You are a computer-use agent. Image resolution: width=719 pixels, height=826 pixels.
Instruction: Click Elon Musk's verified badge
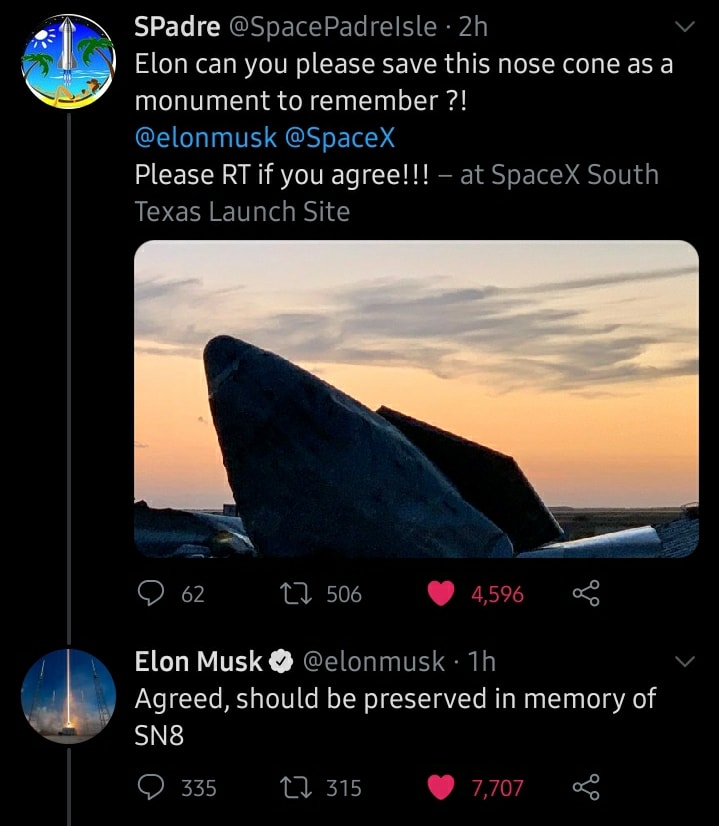pos(281,662)
